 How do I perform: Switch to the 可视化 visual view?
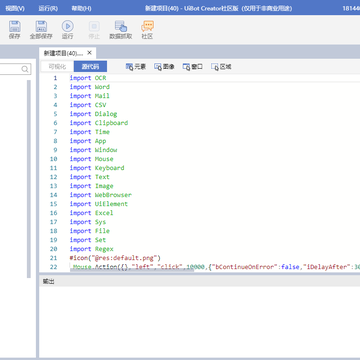(57, 67)
